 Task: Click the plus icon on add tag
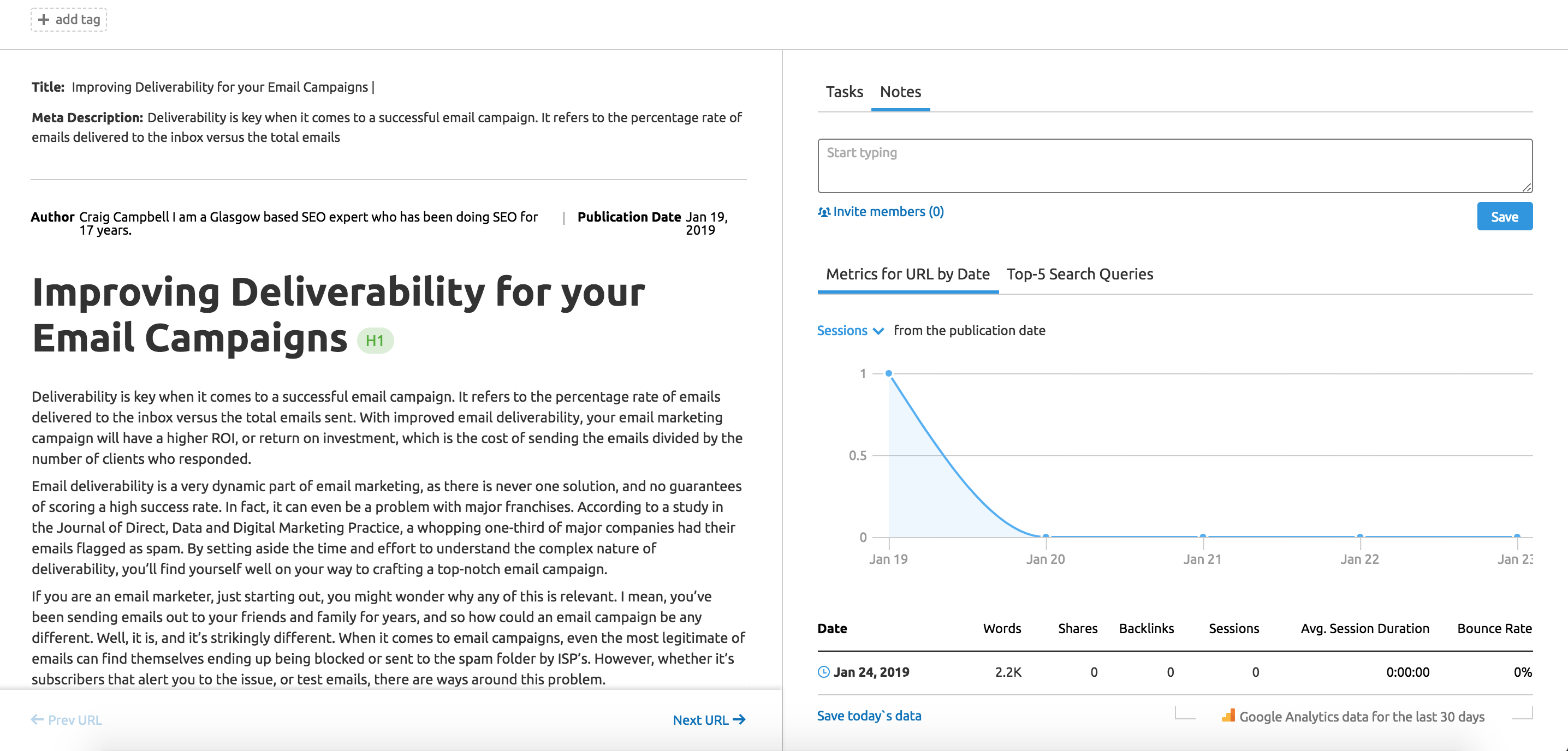(x=43, y=20)
